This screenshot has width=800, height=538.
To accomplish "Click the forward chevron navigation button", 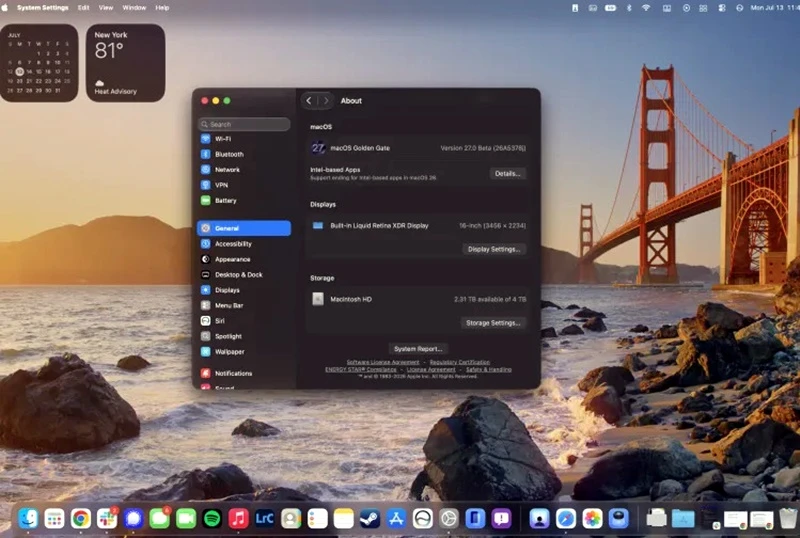I will pos(326,101).
